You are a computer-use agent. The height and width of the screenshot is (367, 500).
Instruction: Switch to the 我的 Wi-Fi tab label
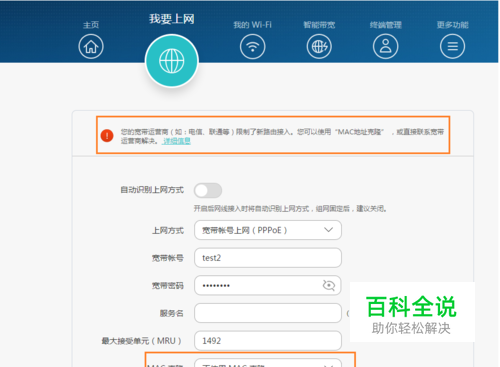point(252,25)
